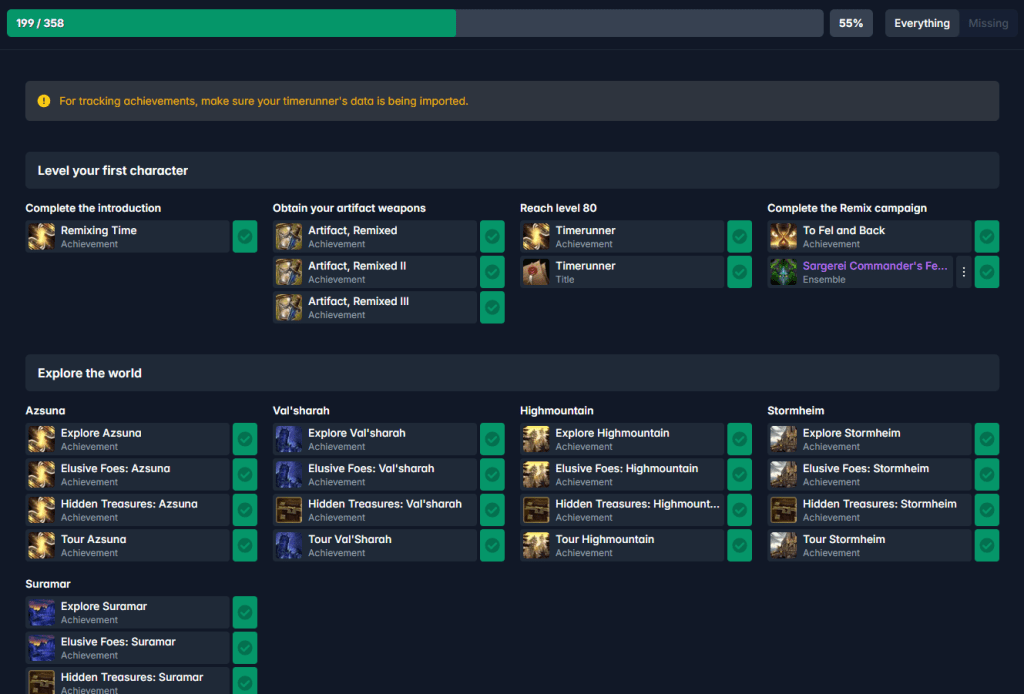Image resolution: width=1024 pixels, height=694 pixels.
Task: Collapse the Explore the world section
Action: [512, 373]
